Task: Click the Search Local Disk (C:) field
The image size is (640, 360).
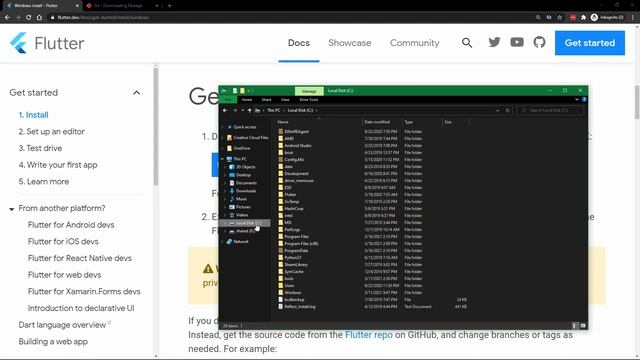Action: point(550,110)
